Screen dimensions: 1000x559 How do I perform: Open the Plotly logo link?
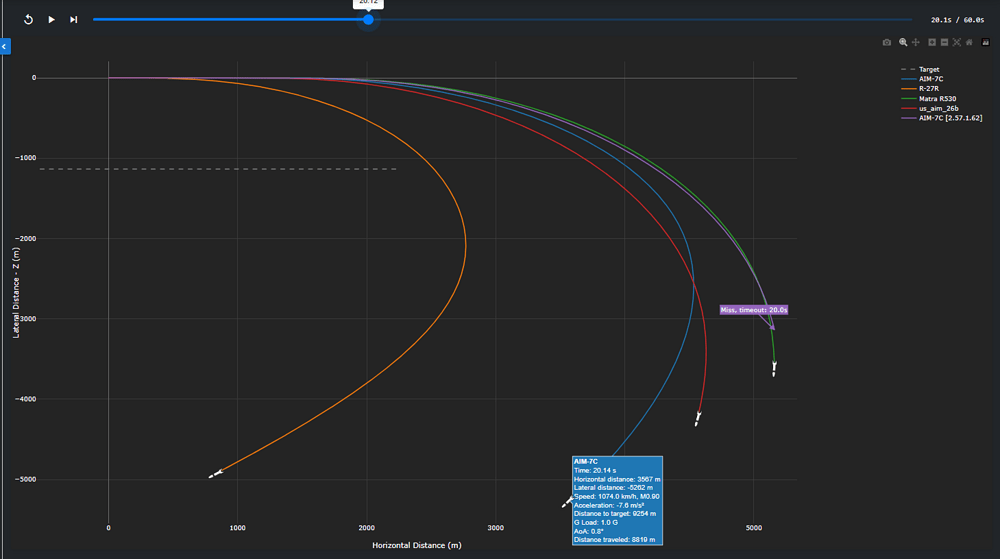pyautogui.click(x=985, y=42)
